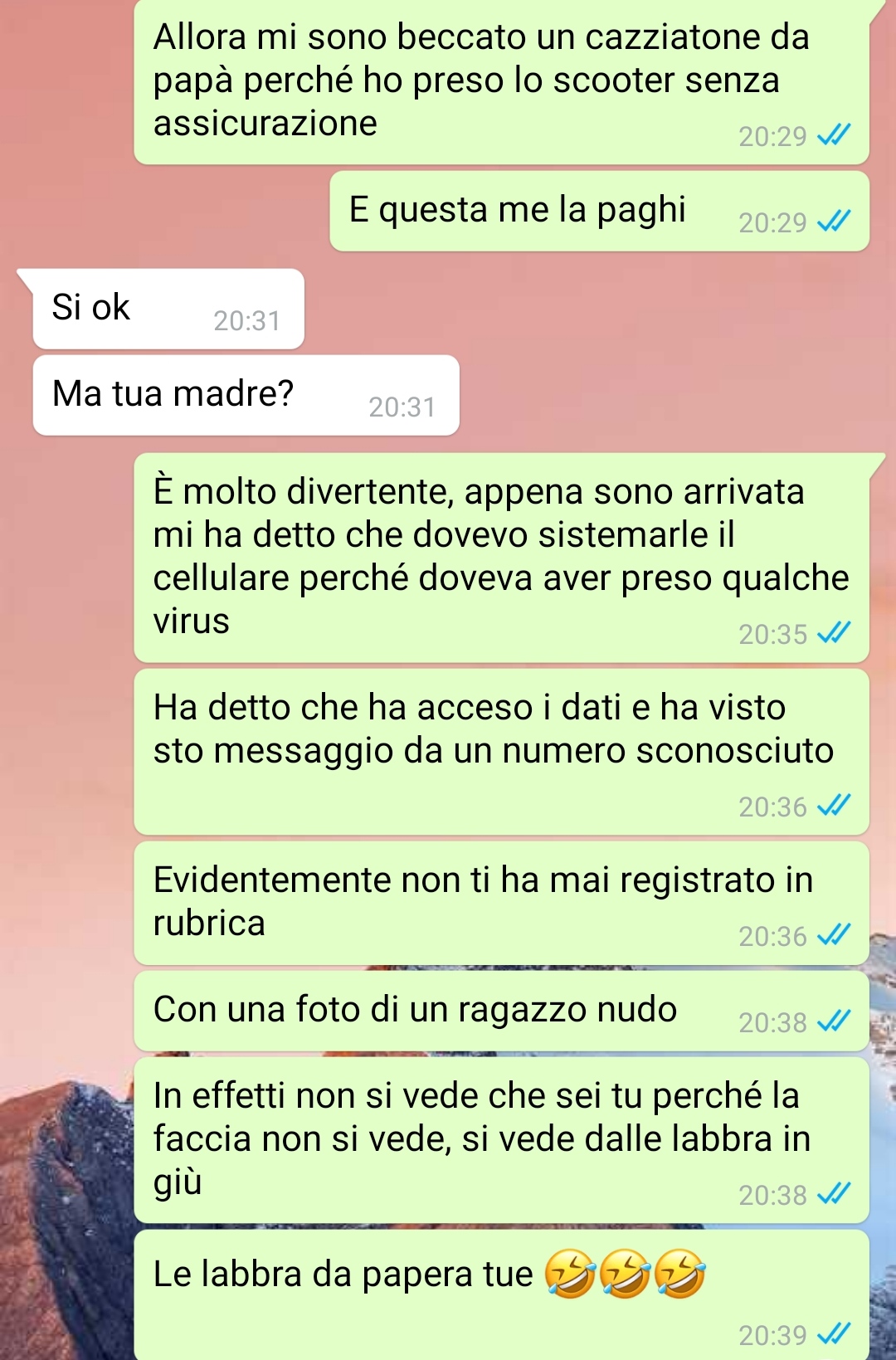This screenshot has height=1360, width=896.
Task: Tap blue ticks on the 20:35 virus message
Action: [834, 633]
